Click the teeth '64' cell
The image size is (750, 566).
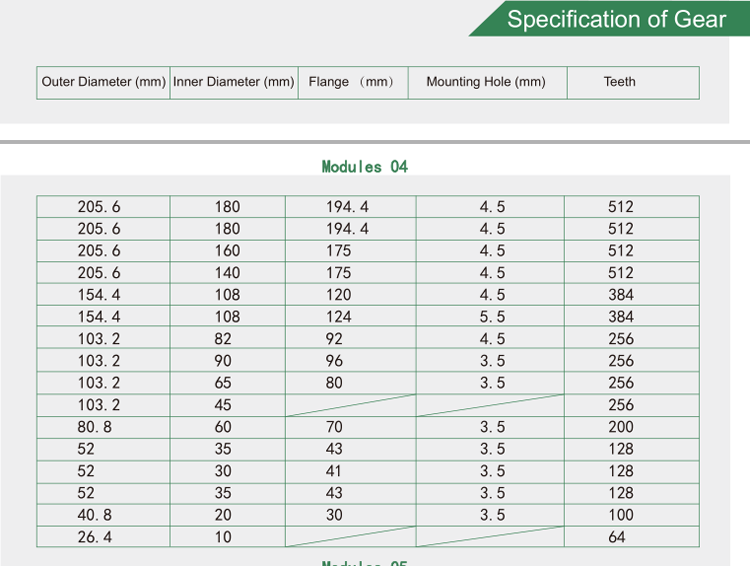coord(632,537)
